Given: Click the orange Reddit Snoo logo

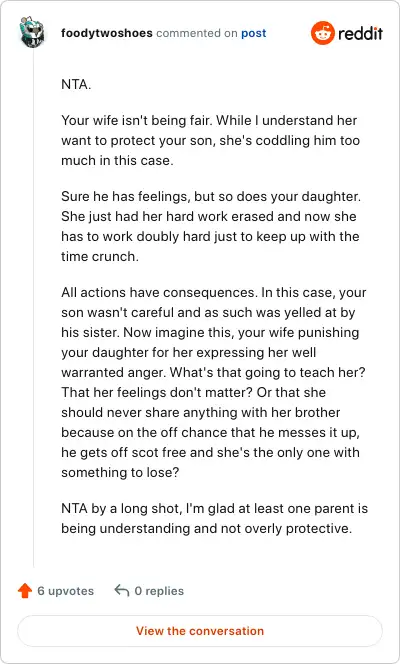Looking at the screenshot, I should pyautogui.click(x=323, y=33).
